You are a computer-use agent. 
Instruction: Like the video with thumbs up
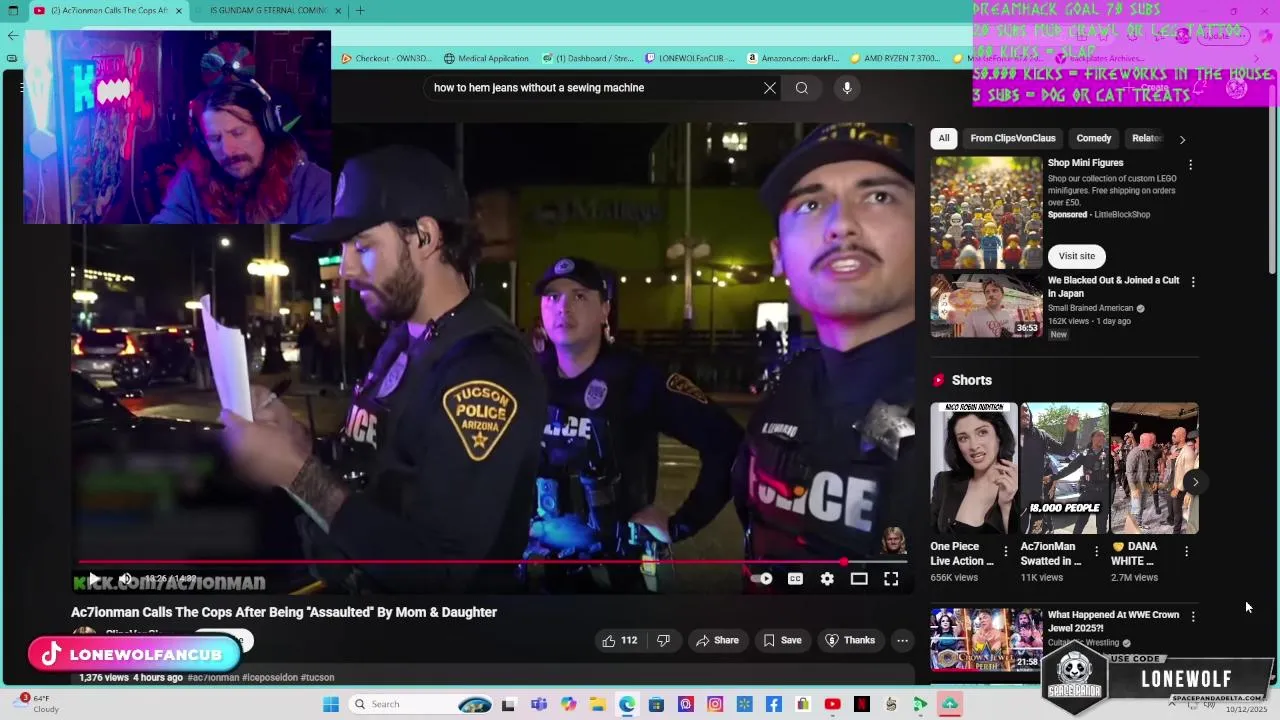pos(619,641)
